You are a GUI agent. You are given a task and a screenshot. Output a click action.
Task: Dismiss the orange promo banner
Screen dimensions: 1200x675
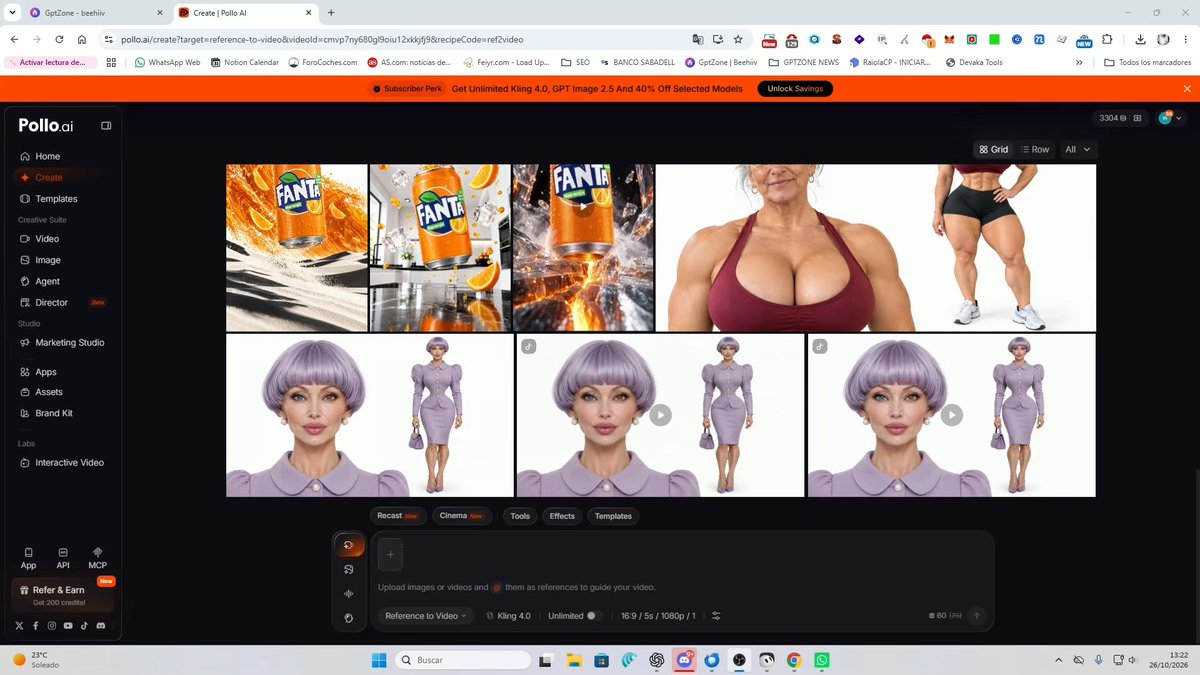click(1187, 89)
